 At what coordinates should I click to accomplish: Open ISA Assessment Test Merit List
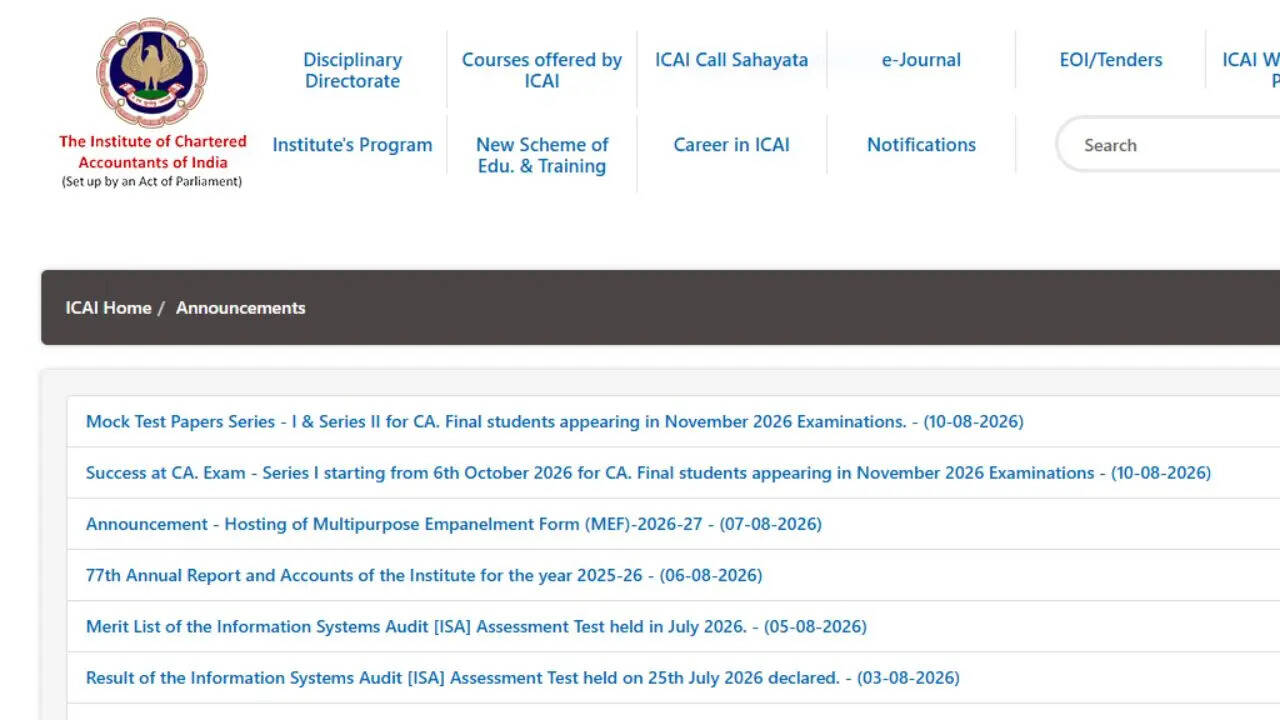(x=476, y=627)
